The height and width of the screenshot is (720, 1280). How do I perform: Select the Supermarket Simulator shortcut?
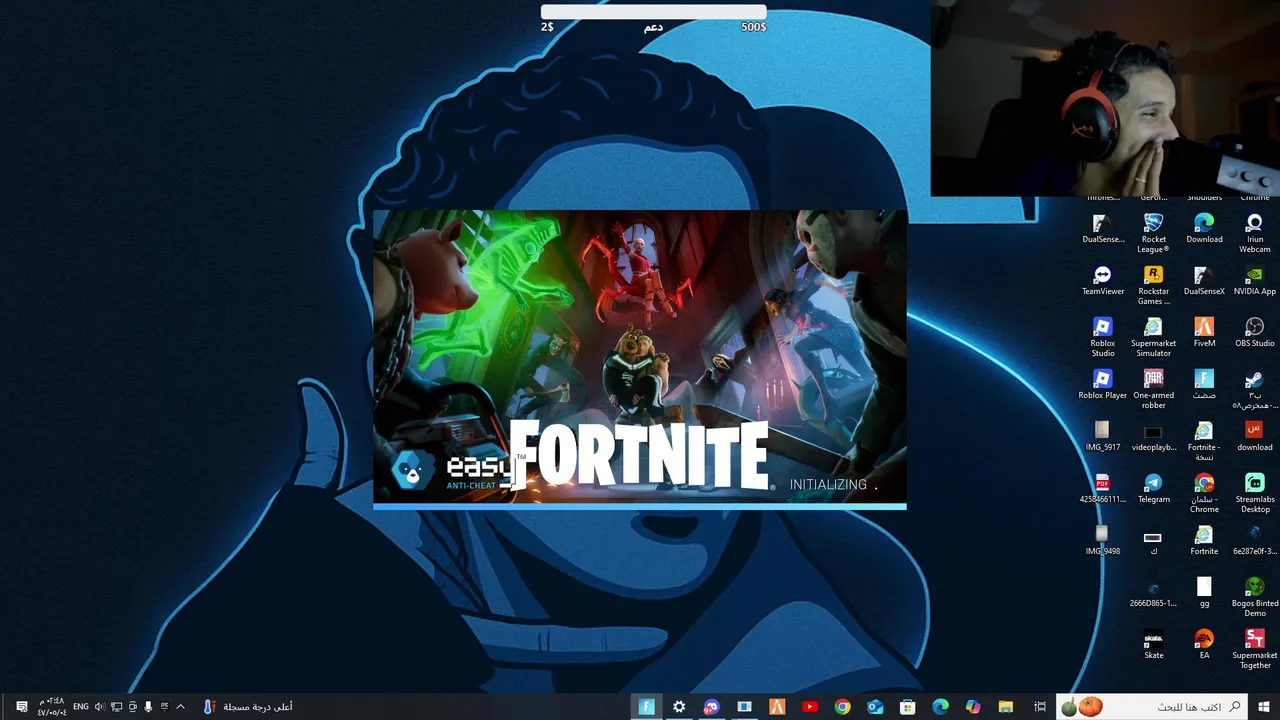1153,337
